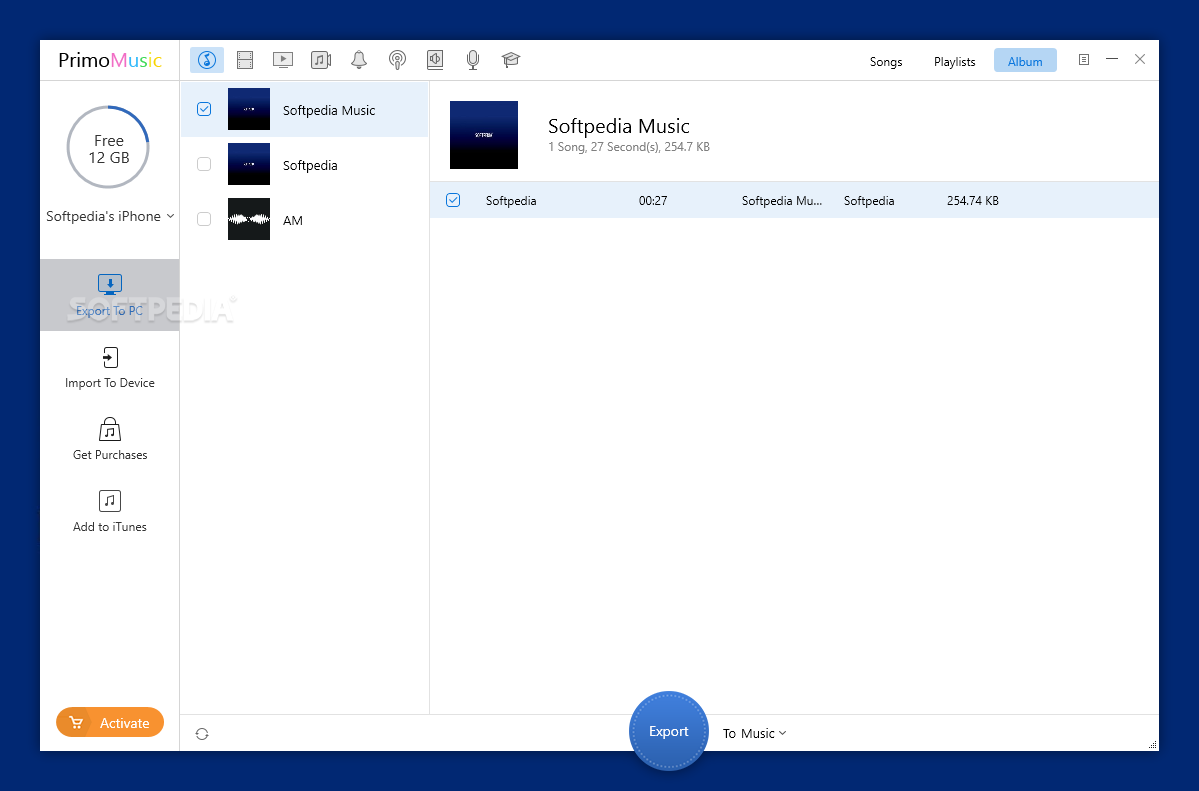Minimize the PrimoMusic window
Screen dimensions: 1199x791
1112,59
